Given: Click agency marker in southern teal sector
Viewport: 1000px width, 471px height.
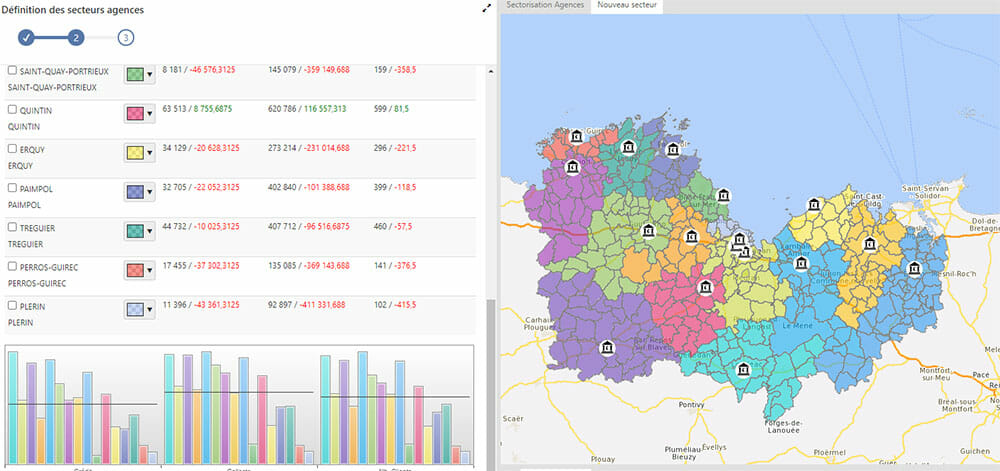Looking at the screenshot, I should point(742,369).
